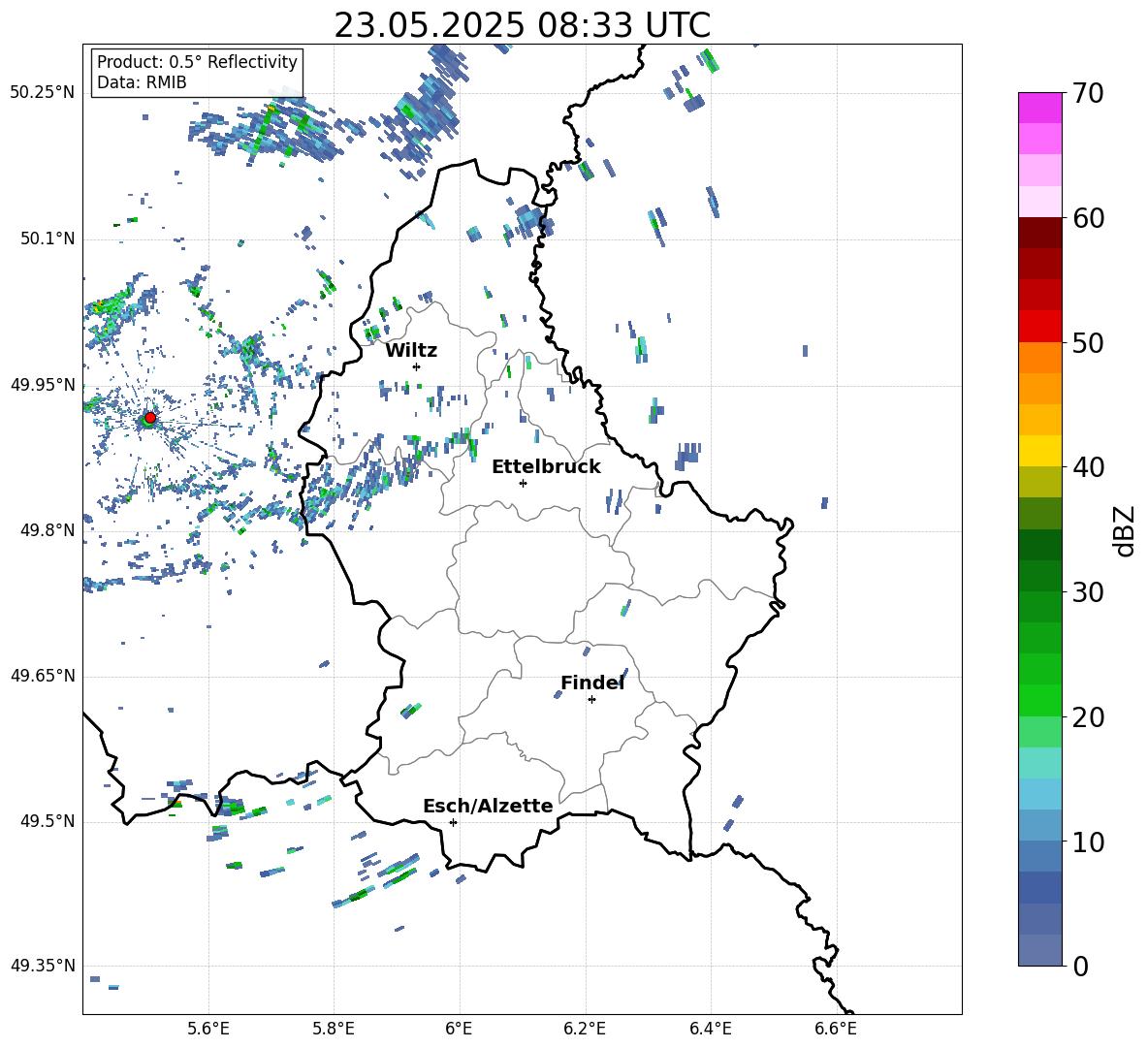
Task: Click the 5.6°E longitude label
Action: click(208, 1029)
